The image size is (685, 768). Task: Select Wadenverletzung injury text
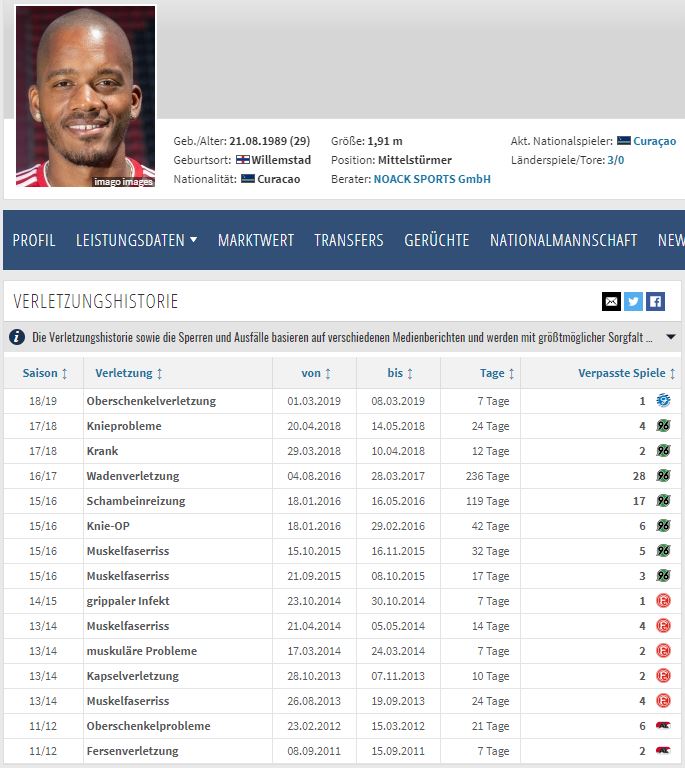click(x=133, y=476)
